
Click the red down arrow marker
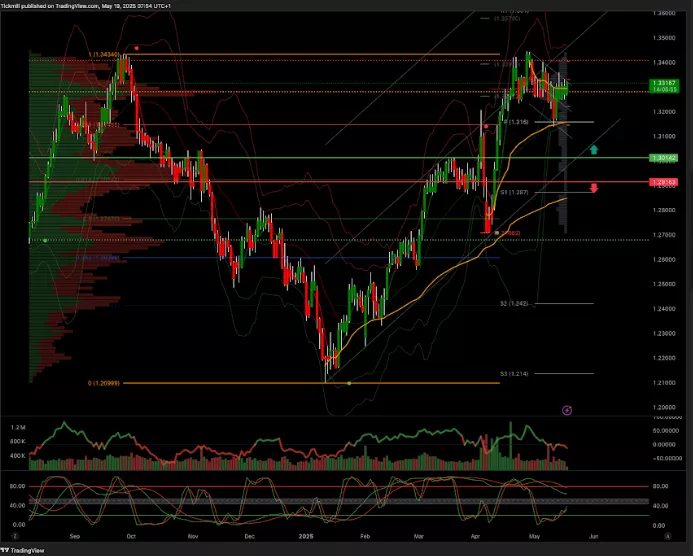coord(593,187)
